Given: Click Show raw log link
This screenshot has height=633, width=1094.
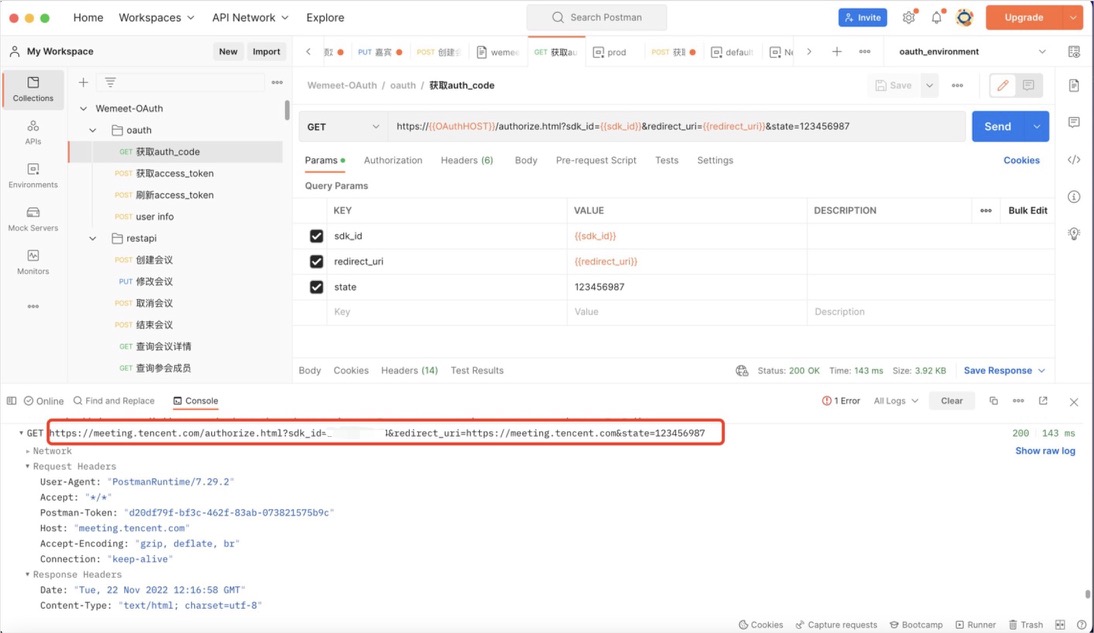Looking at the screenshot, I should (x=1045, y=451).
